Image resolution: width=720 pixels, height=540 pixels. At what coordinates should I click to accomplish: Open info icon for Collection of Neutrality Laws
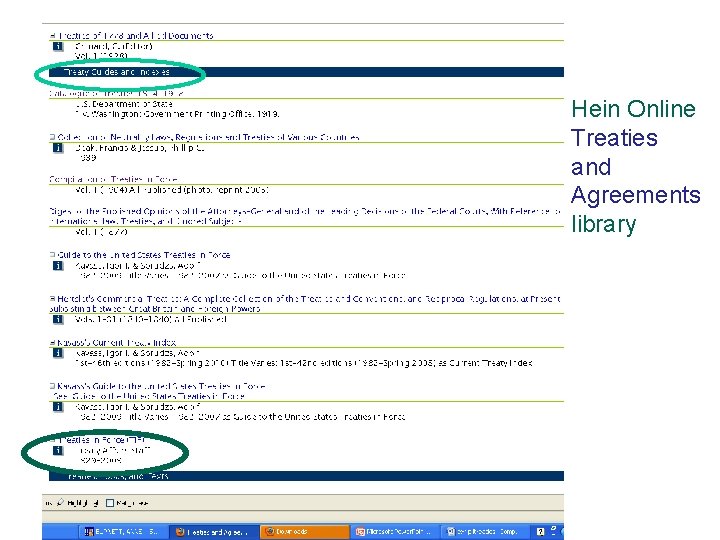[58, 148]
